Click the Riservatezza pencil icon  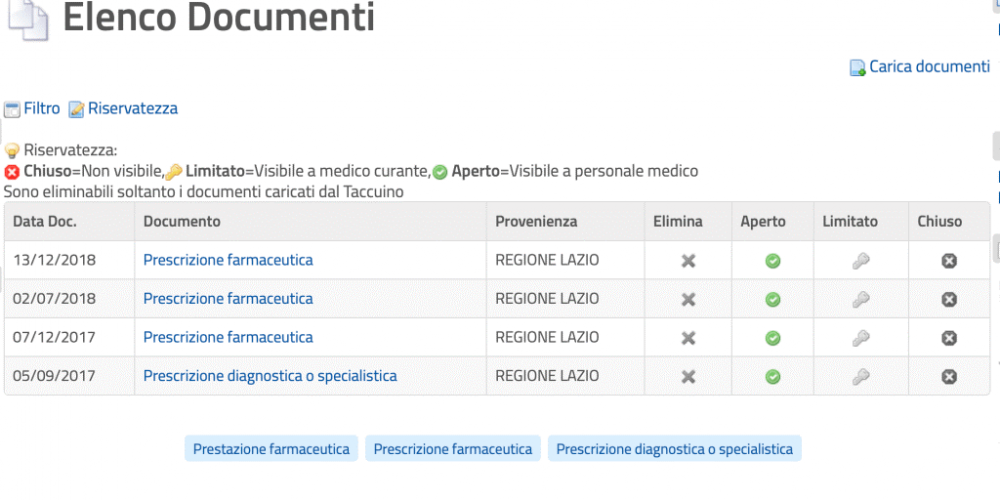[77, 110]
